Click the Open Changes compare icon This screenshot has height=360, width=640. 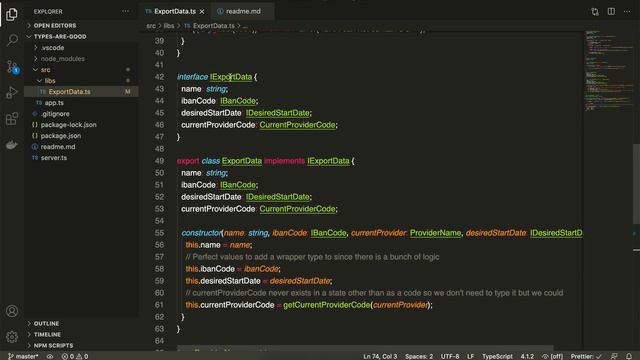point(595,11)
